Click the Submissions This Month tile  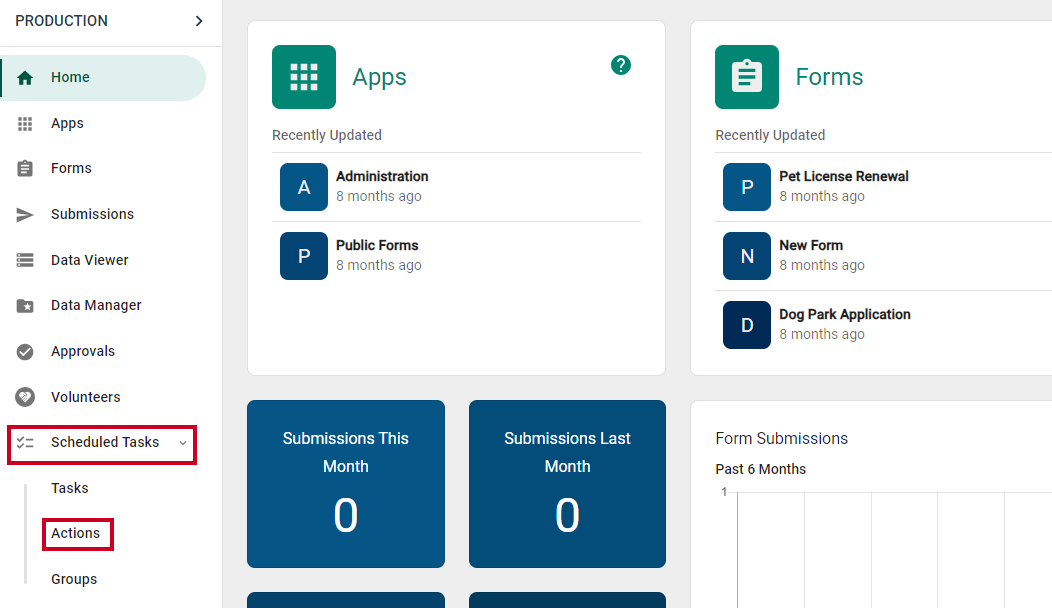(x=346, y=484)
